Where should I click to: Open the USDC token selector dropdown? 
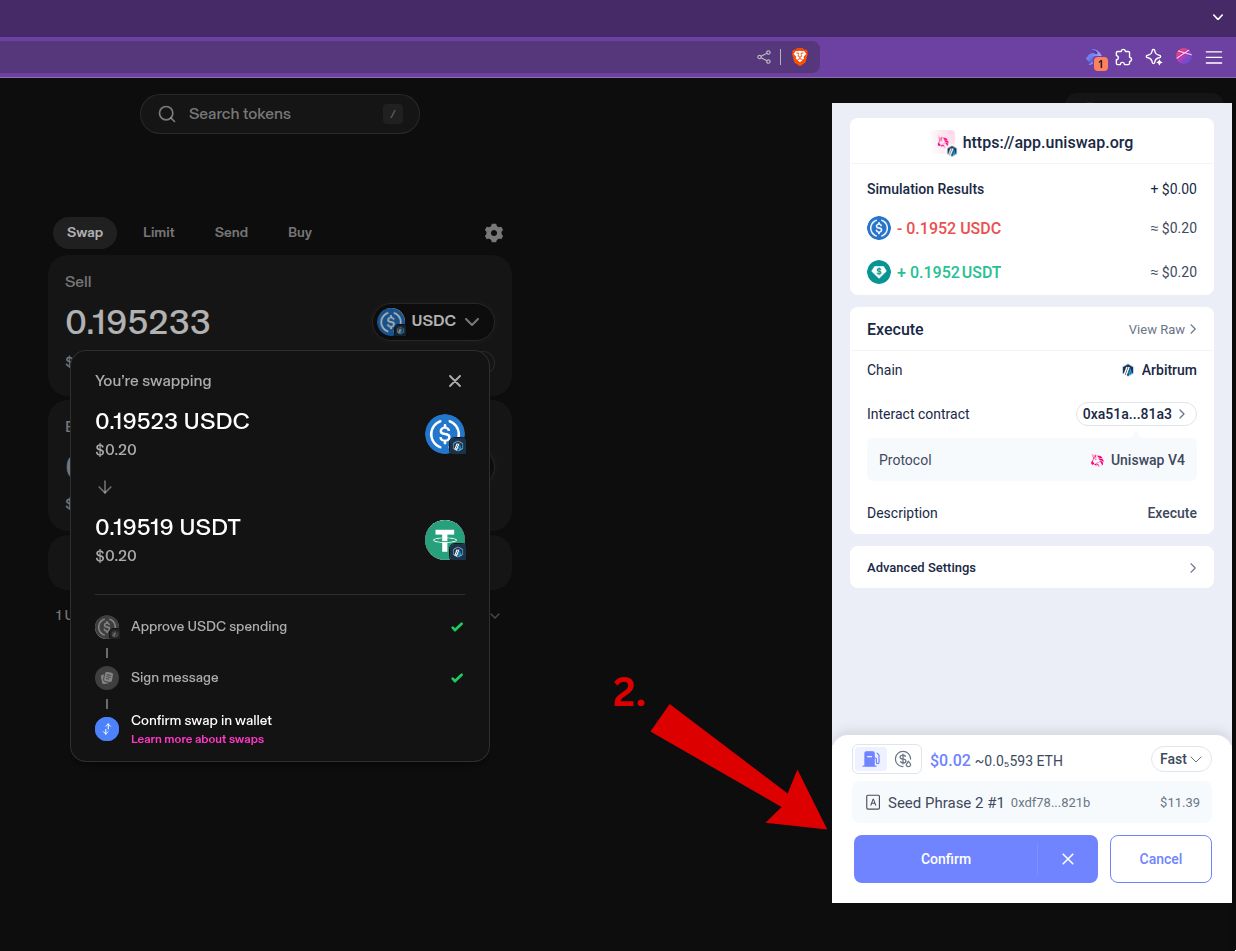(433, 321)
